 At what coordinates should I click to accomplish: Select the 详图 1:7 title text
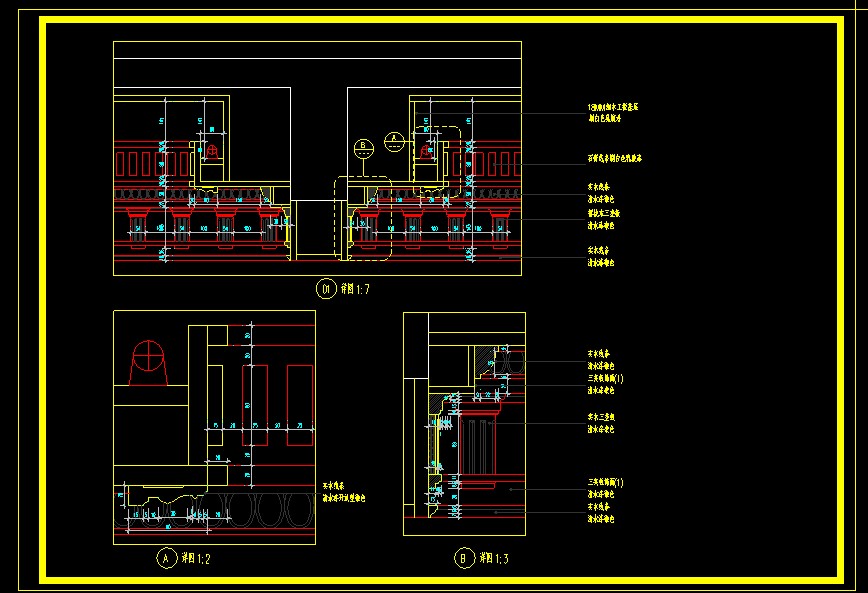tap(355, 289)
